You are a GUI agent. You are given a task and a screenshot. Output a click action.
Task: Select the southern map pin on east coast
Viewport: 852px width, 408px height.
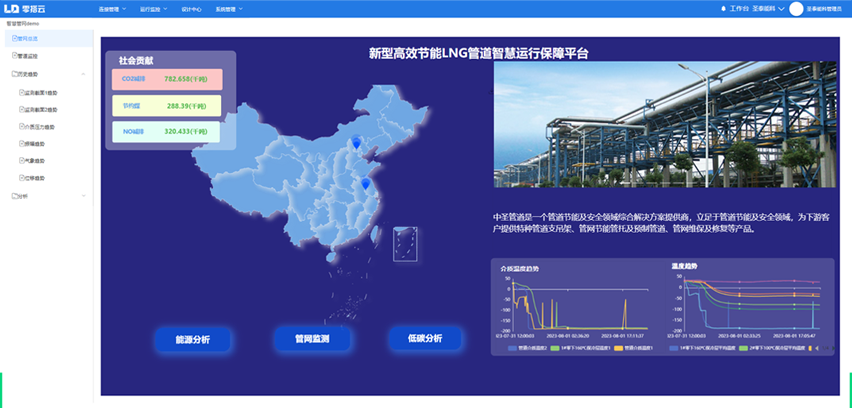click(365, 184)
